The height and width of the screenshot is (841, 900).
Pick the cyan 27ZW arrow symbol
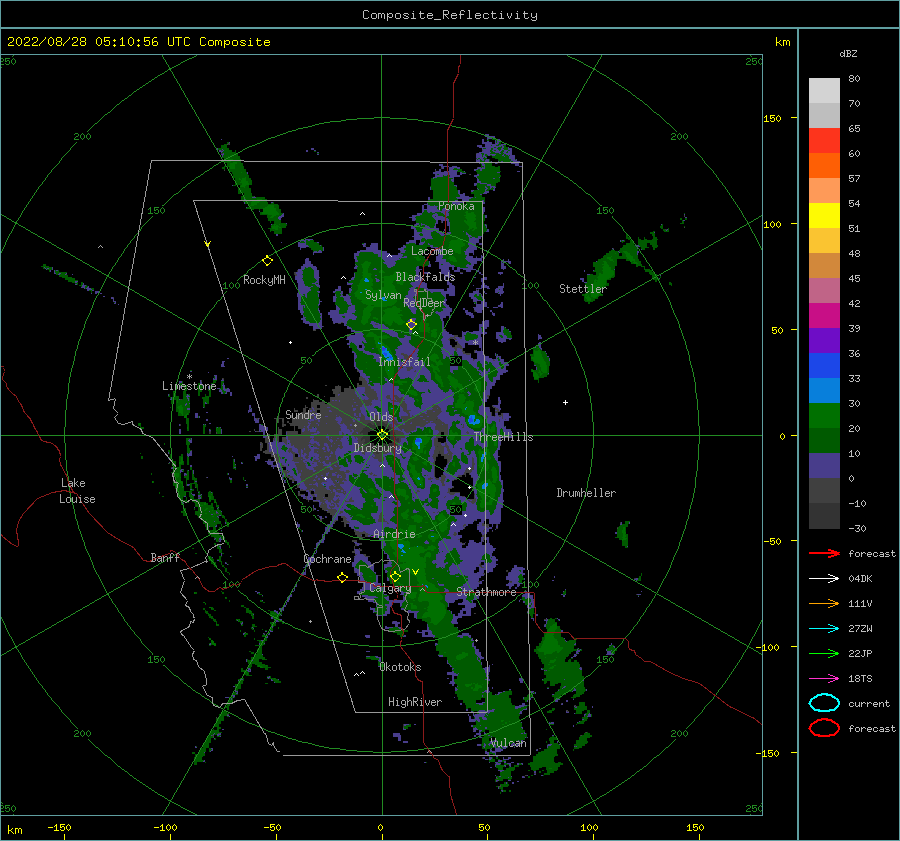[824, 629]
